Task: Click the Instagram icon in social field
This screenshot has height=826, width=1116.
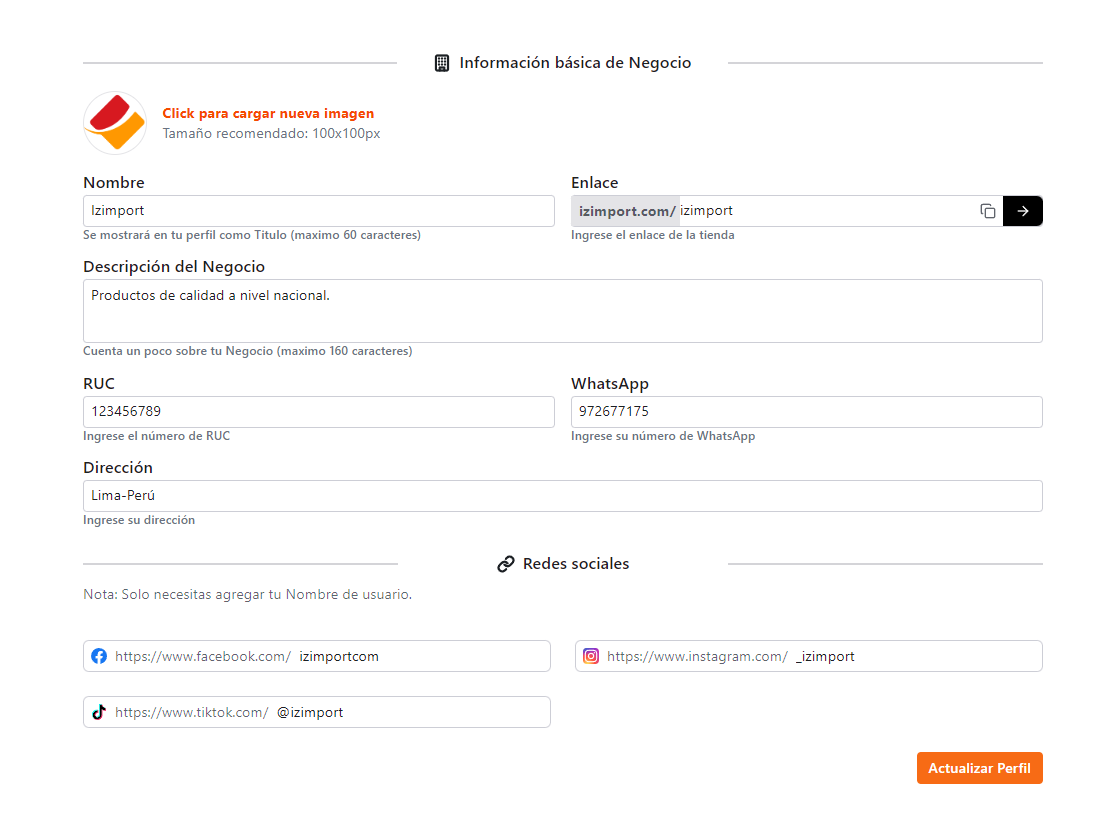Action: (x=591, y=656)
